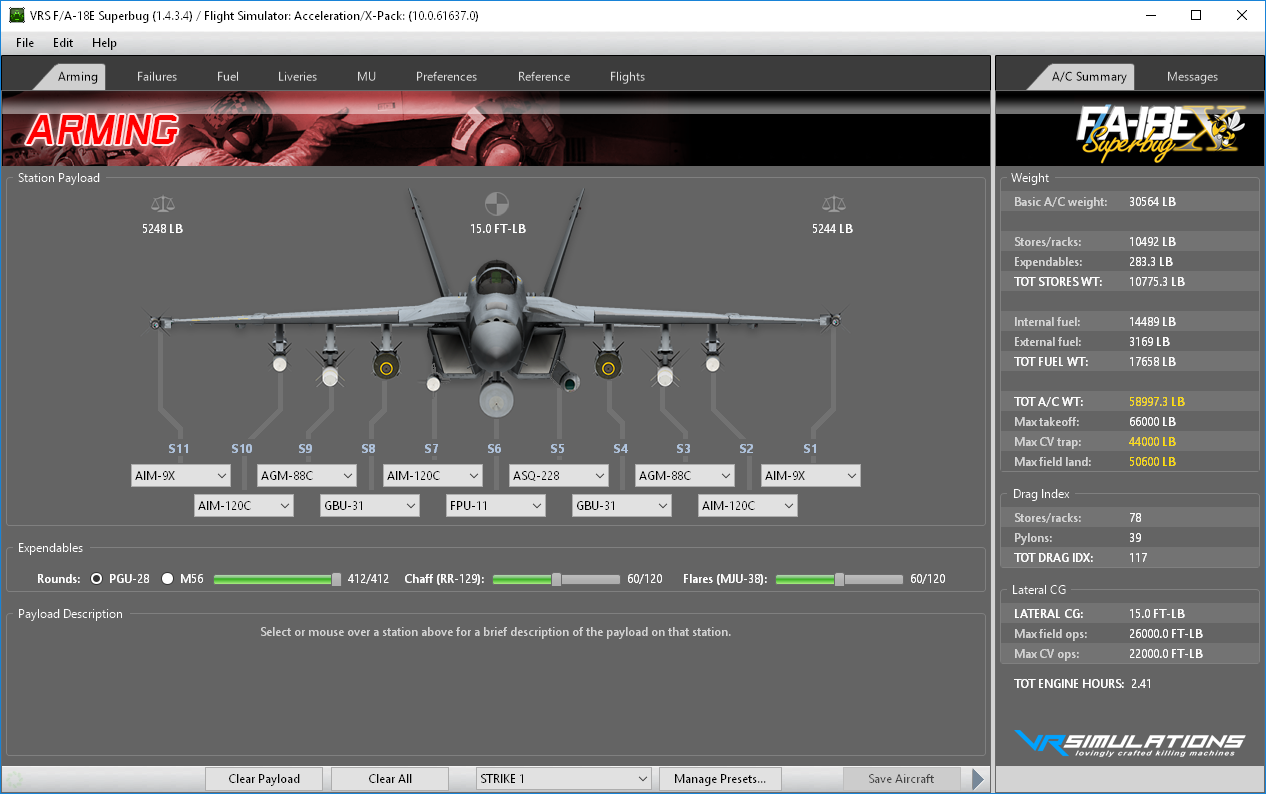1266x794 pixels.
Task: Open the S9 AGM-88C station dropdown
Action: tap(307, 476)
